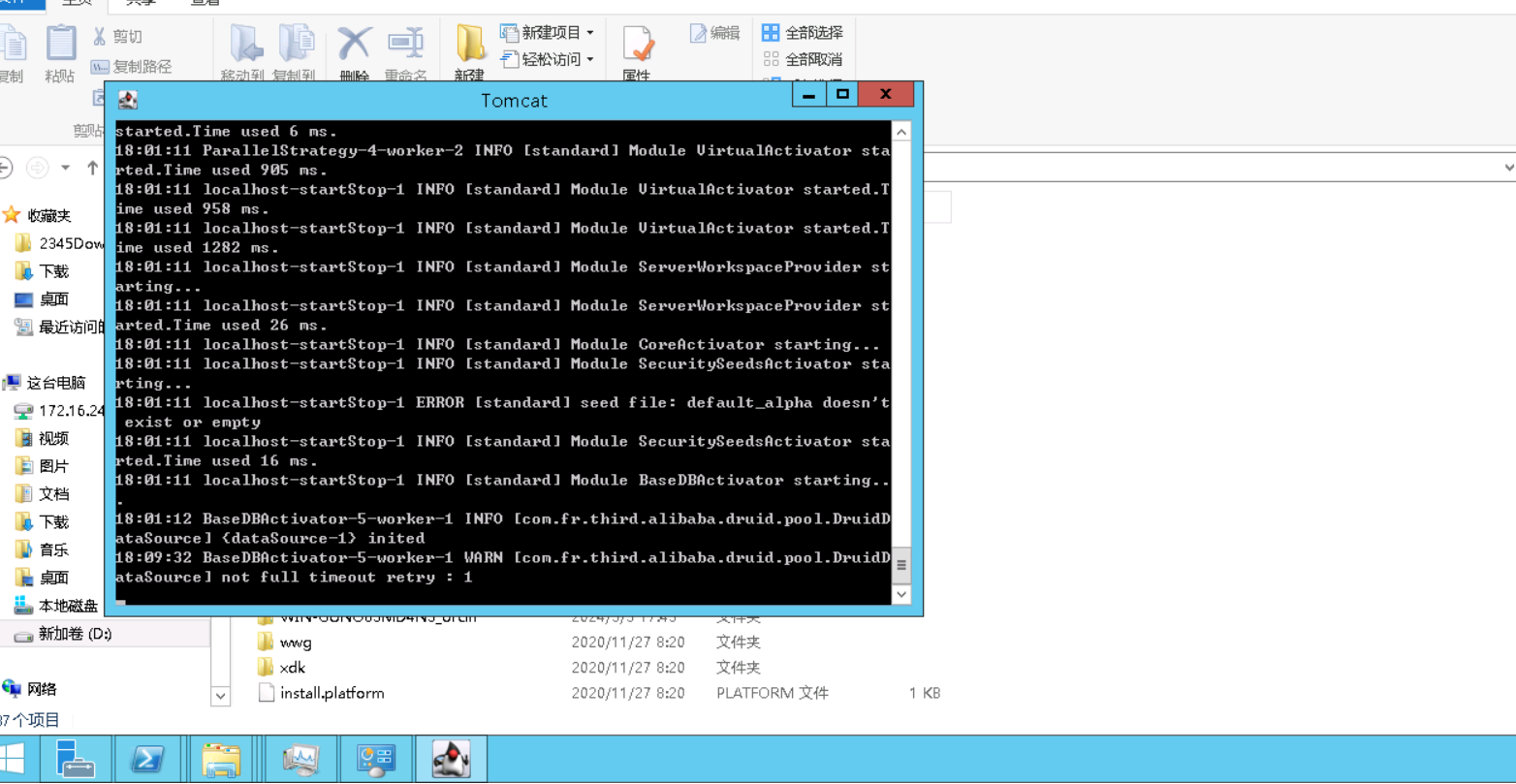This screenshot has height=784, width=1516.
Task: Select 网络 in the navigation pane
Action: 30,689
